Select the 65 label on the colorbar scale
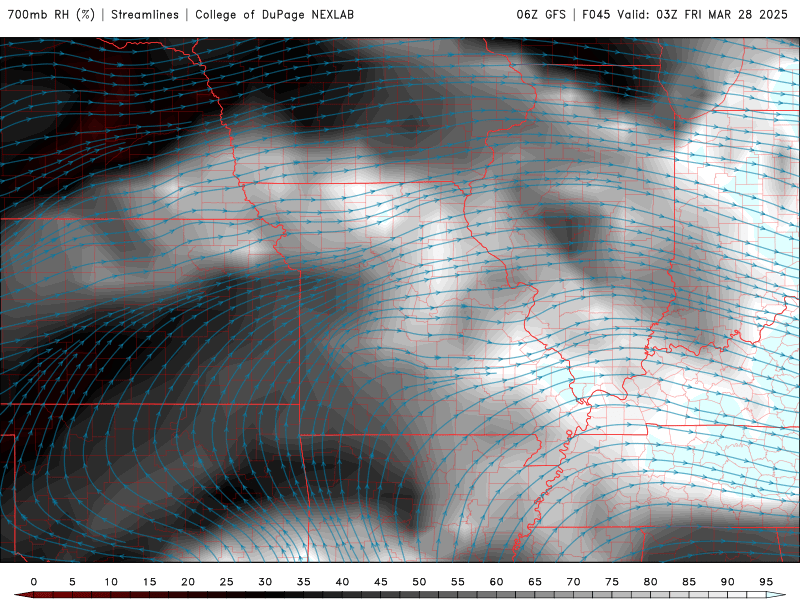 [x=535, y=582]
